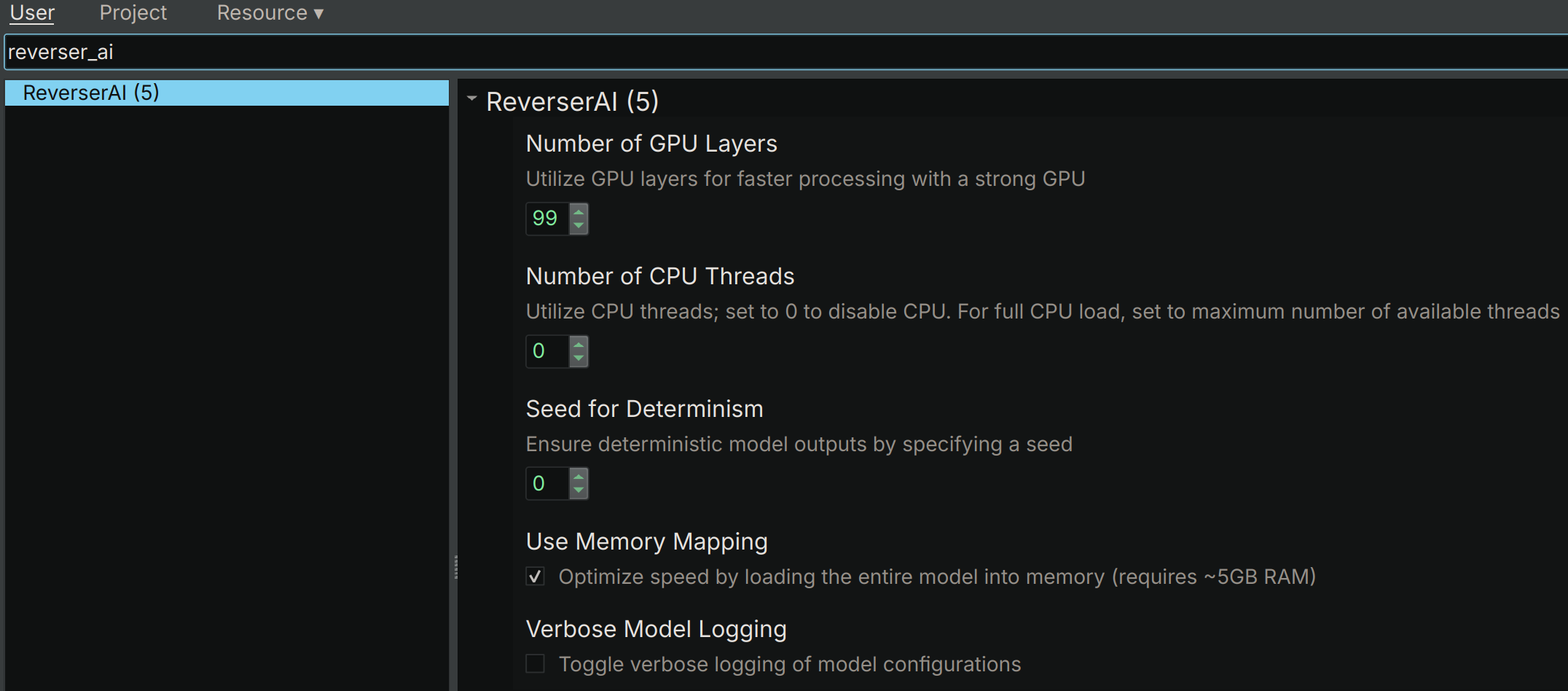Image resolution: width=1568 pixels, height=691 pixels.
Task: Uncheck the Use Memory Mapping checkbox
Action: (x=536, y=577)
